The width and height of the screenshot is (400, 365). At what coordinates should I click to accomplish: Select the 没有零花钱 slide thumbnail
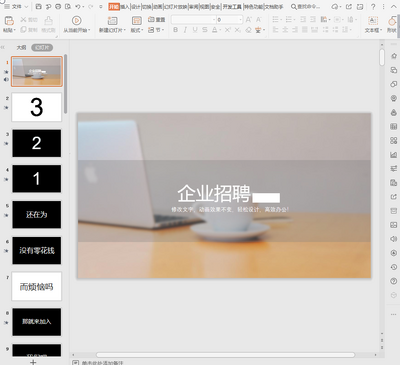tap(37, 251)
